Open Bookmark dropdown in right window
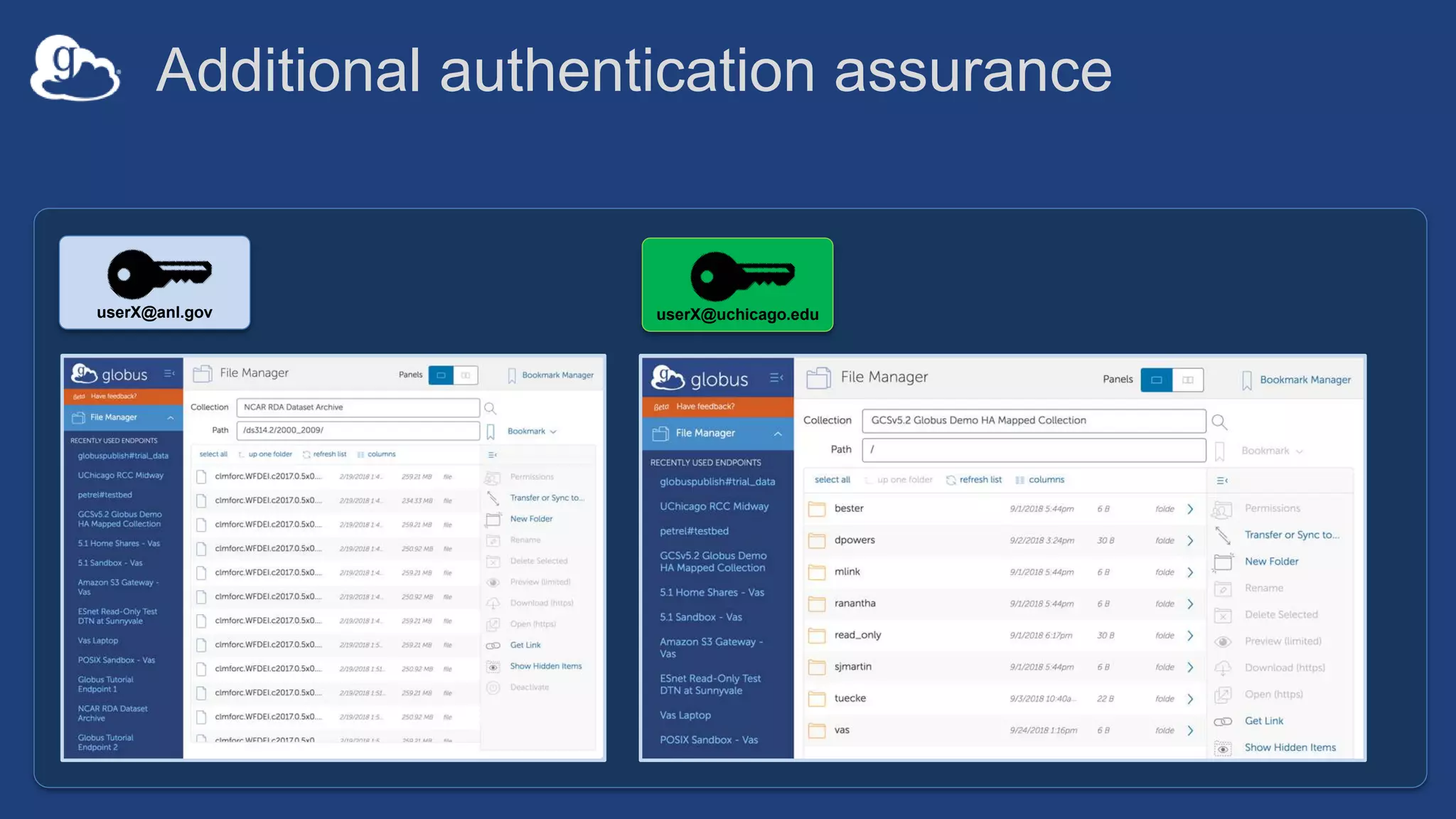Image resolution: width=1456 pixels, height=819 pixels. (1272, 451)
